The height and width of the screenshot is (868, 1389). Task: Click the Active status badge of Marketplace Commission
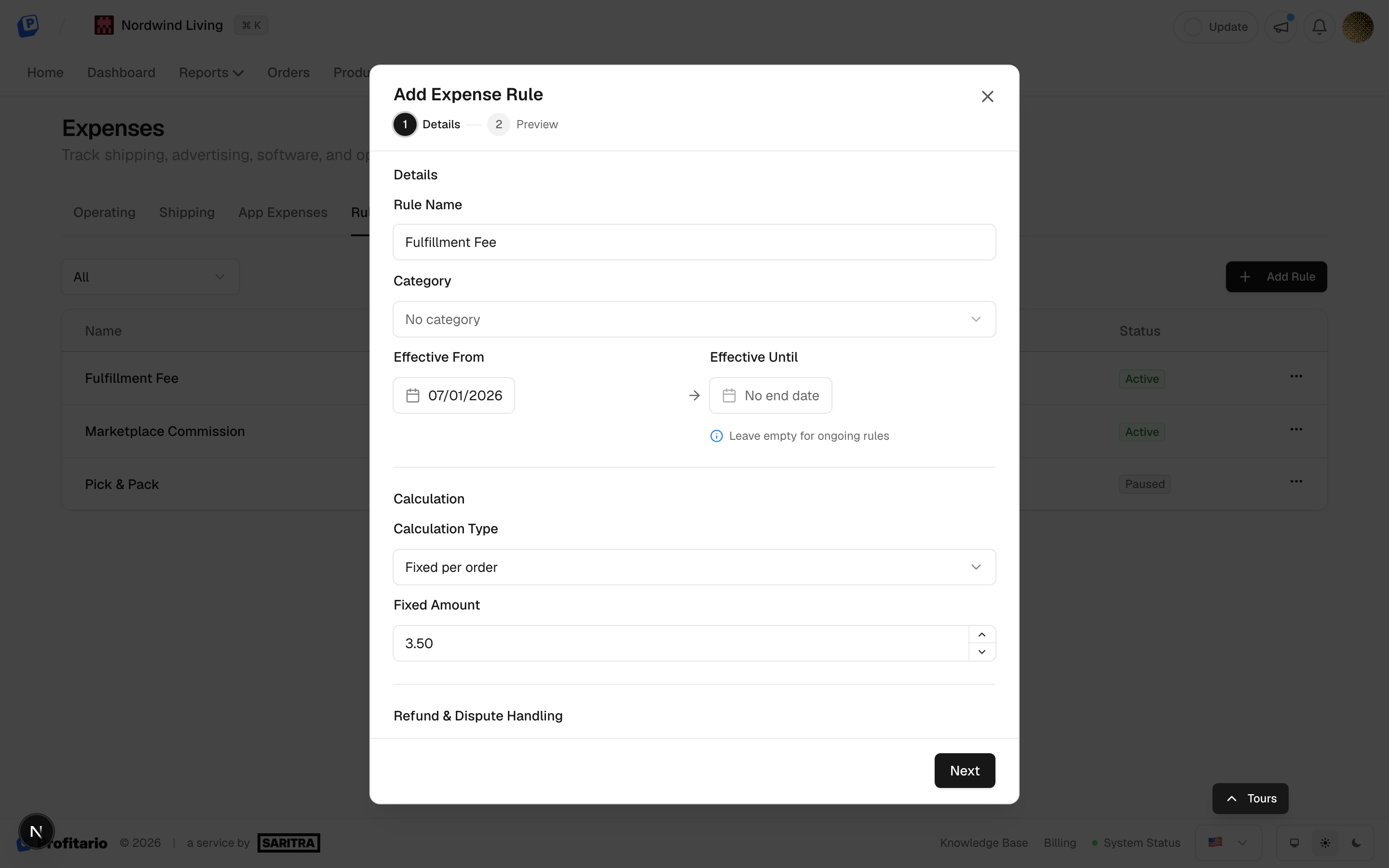point(1142,432)
